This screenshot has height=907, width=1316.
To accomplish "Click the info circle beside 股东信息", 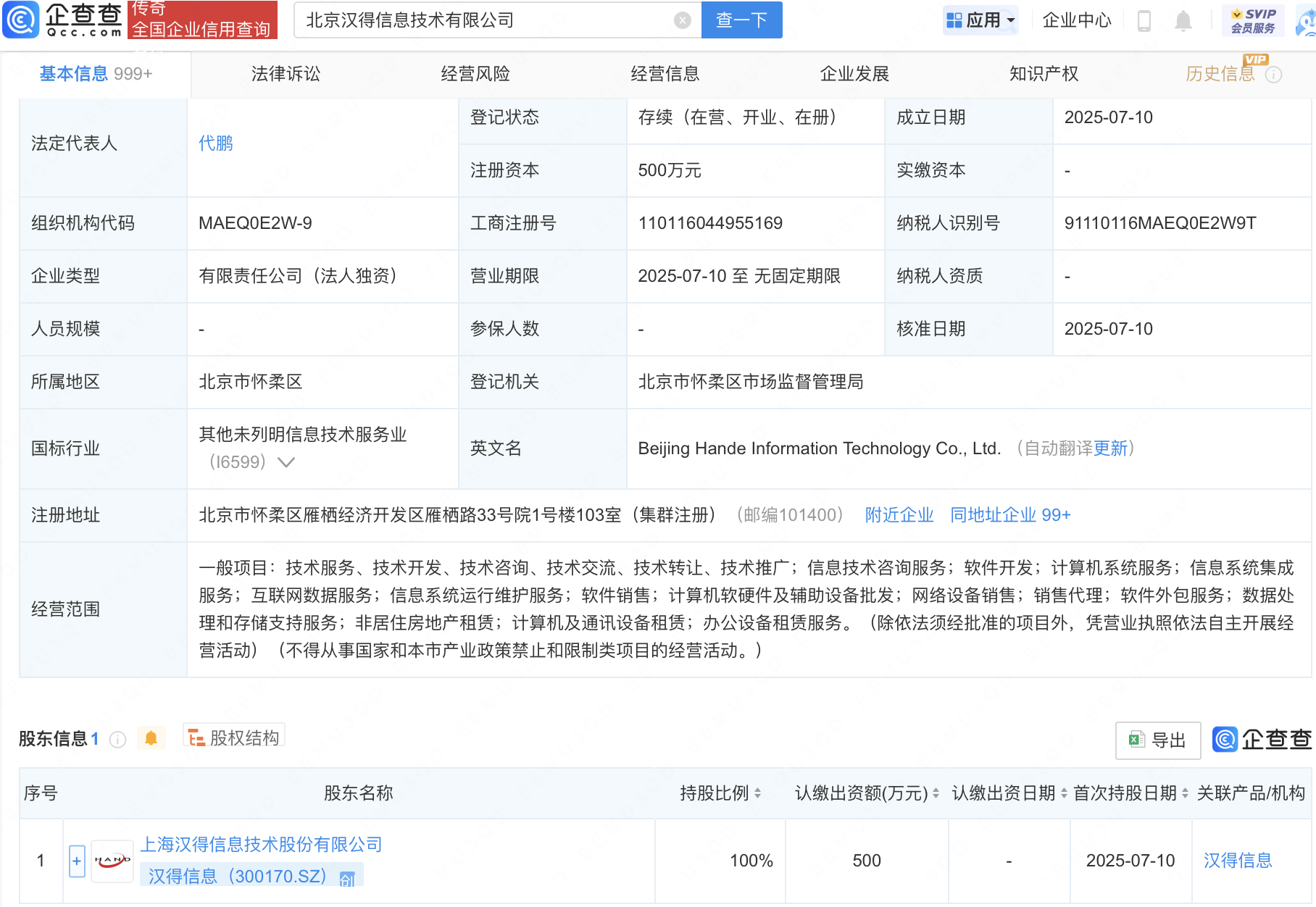I will pyautogui.click(x=117, y=740).
